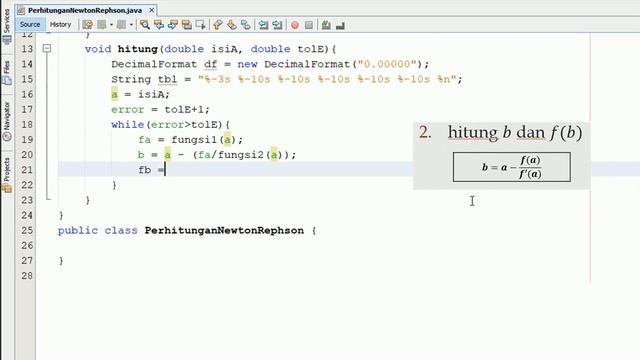640x360 pixels.
Task: Click the Uncomment icon in toolbar
Action: (x=326, y=25)
